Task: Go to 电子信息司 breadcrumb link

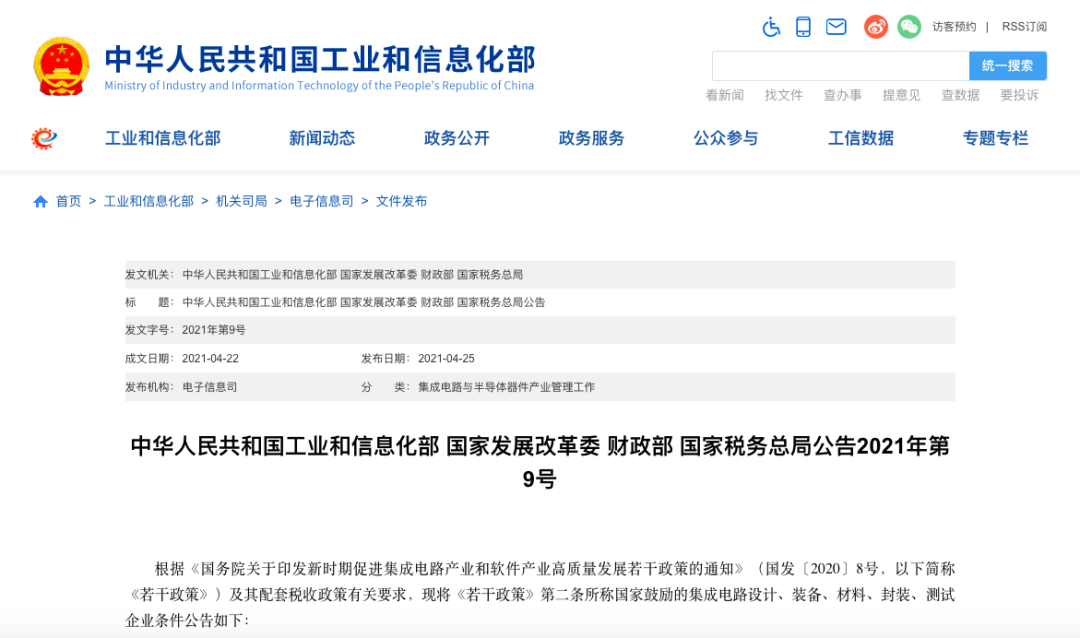Action: point(321,201)
